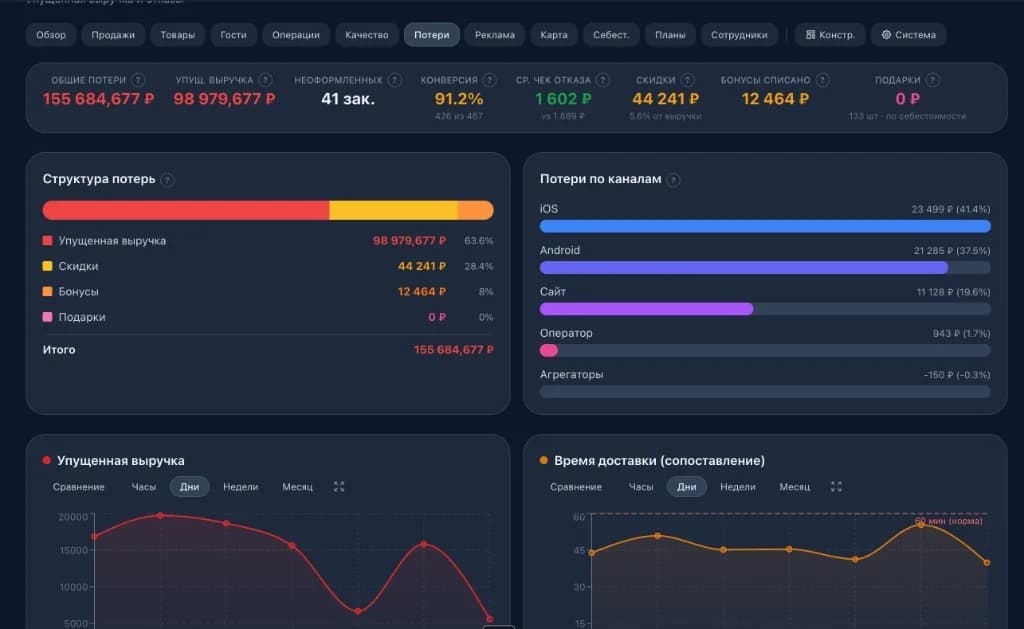This screenshot has height=629, width=1024.
Task: Click constructor icon in Констр. button
Action: click(810, 35)
